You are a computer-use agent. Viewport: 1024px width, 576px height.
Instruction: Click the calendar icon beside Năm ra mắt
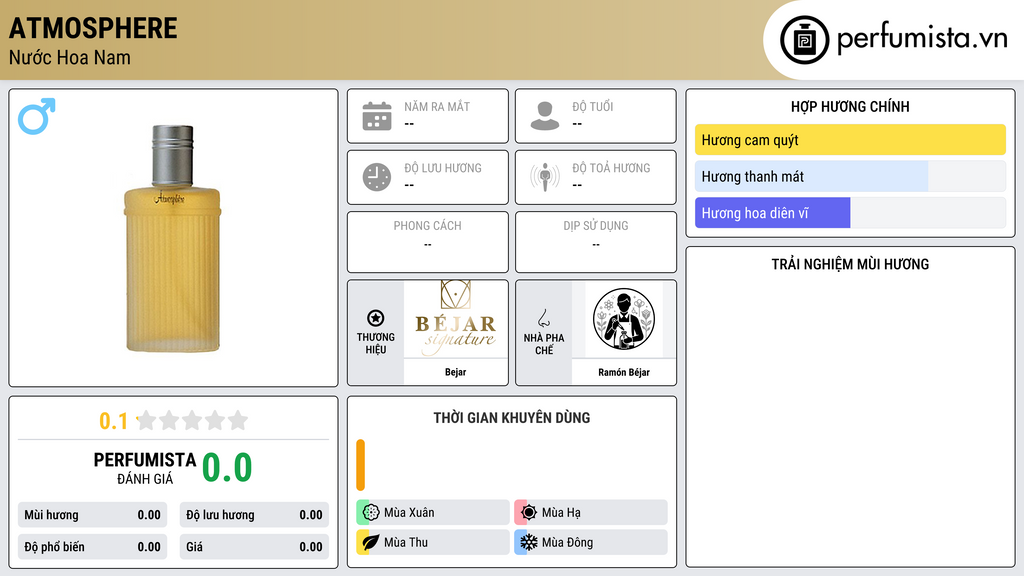(x=377, y=116)
